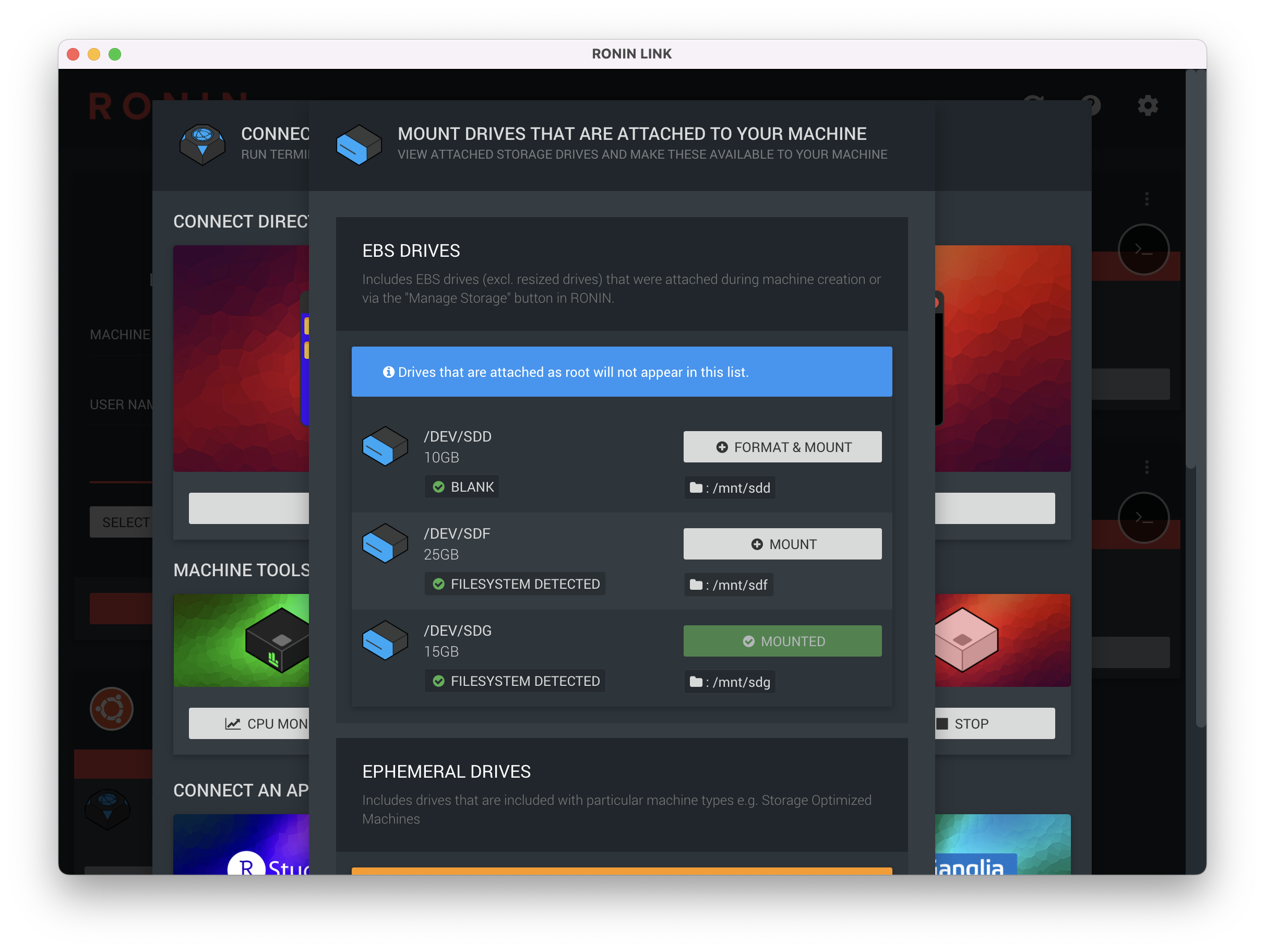Image resolution: width=1265 pixels, height=952 pixels.
Task: Open the three-dot menu on the lower machine card
Action: [x=1147, y=467]
